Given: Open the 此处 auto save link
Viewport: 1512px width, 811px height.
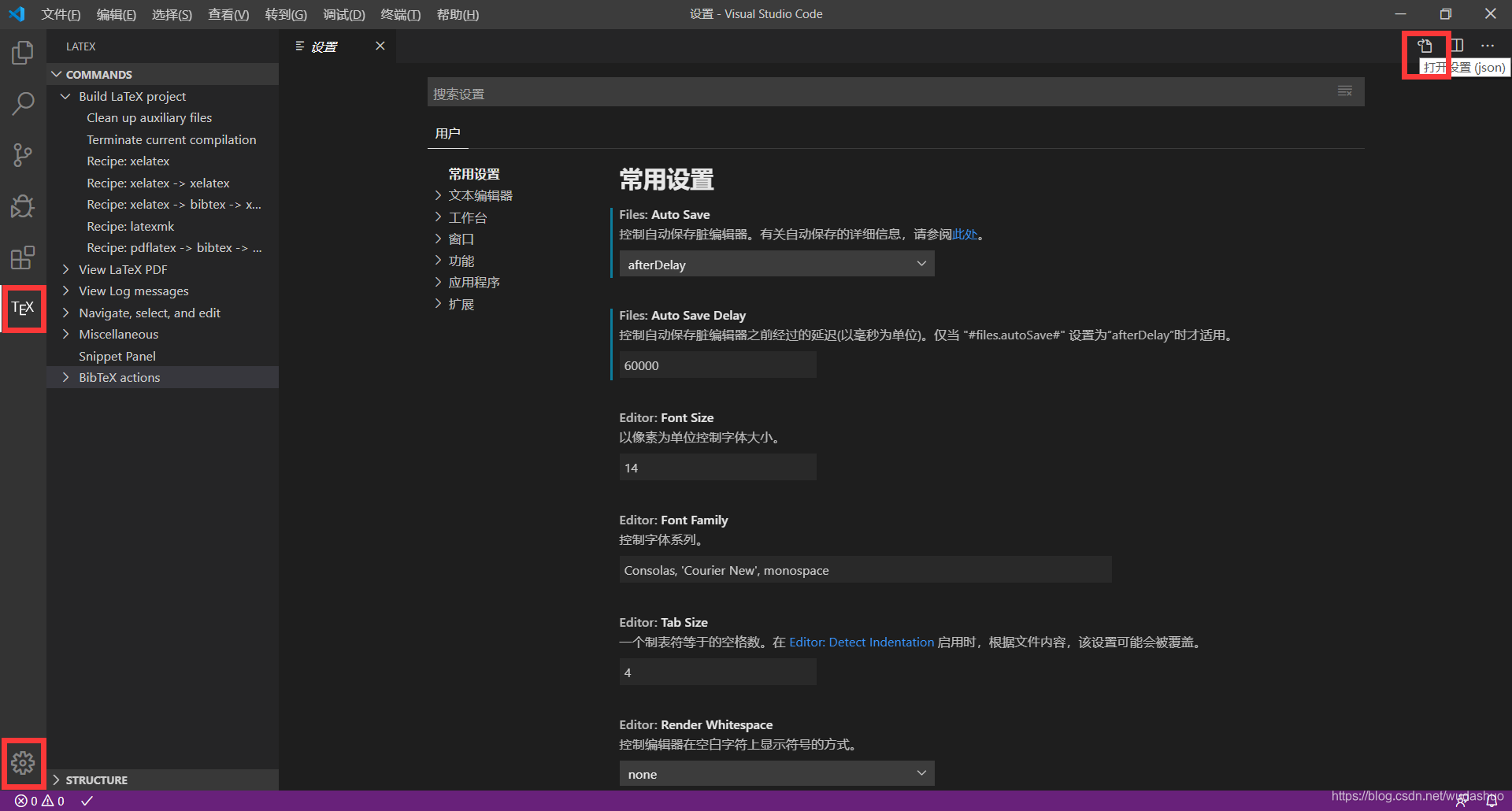Looking at the screenshot, I should (x=965, y=234).
